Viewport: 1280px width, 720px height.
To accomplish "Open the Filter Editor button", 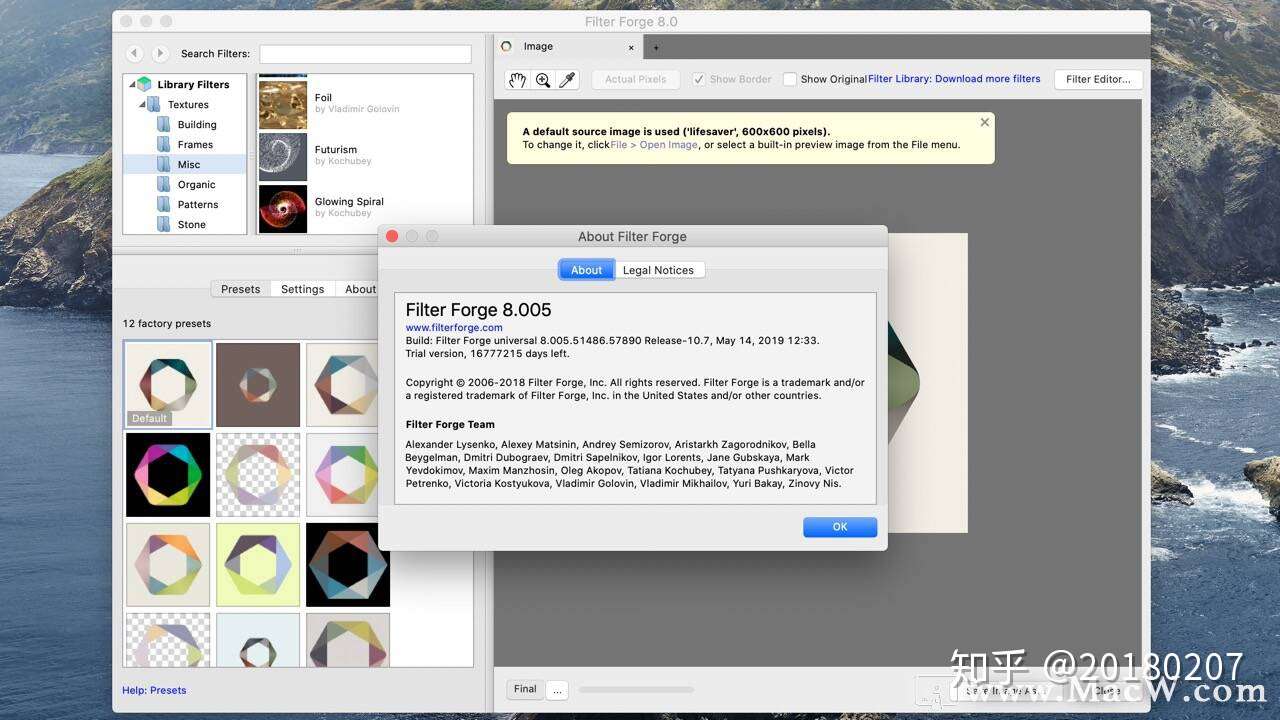I will pos(1098,79).
